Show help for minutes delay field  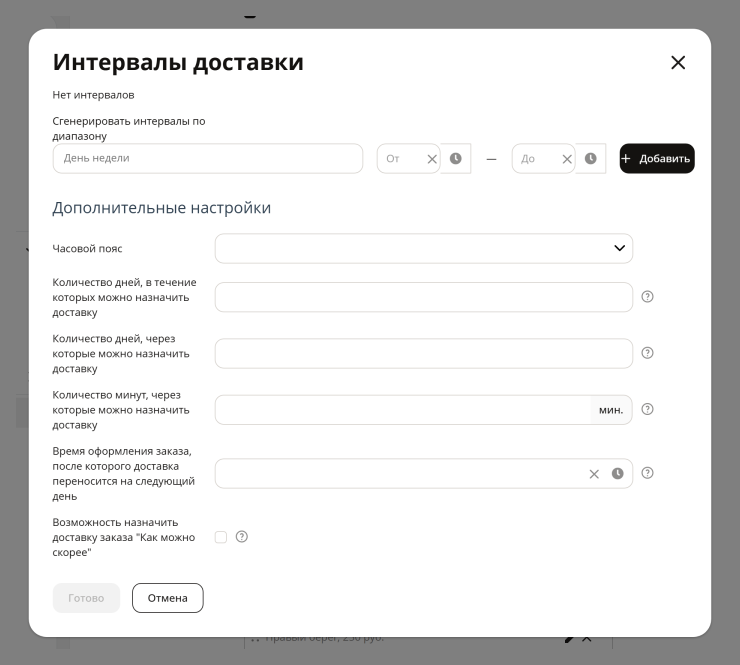pos(647,409)
